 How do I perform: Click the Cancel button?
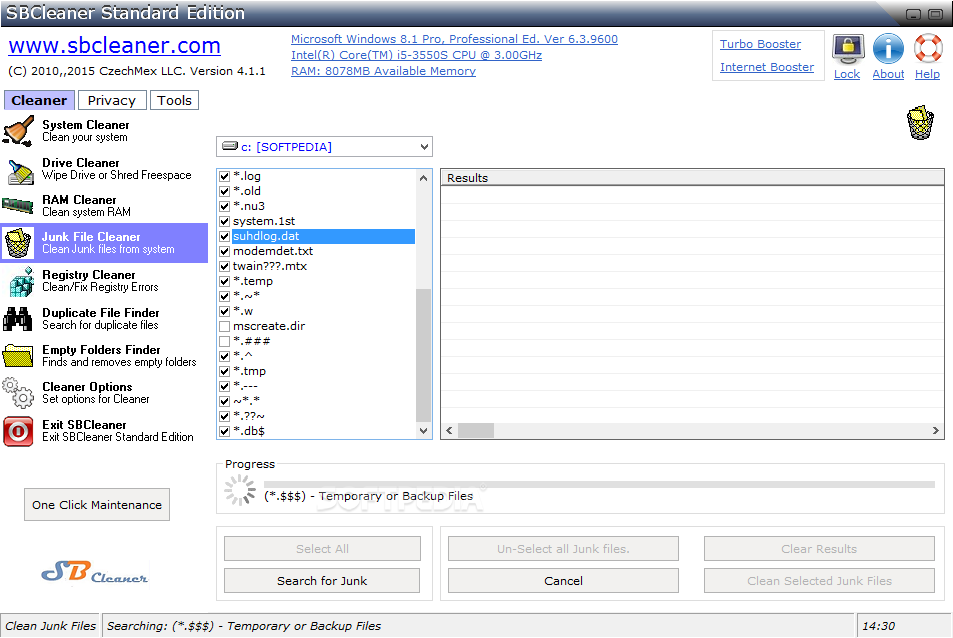tap(563, 581)
